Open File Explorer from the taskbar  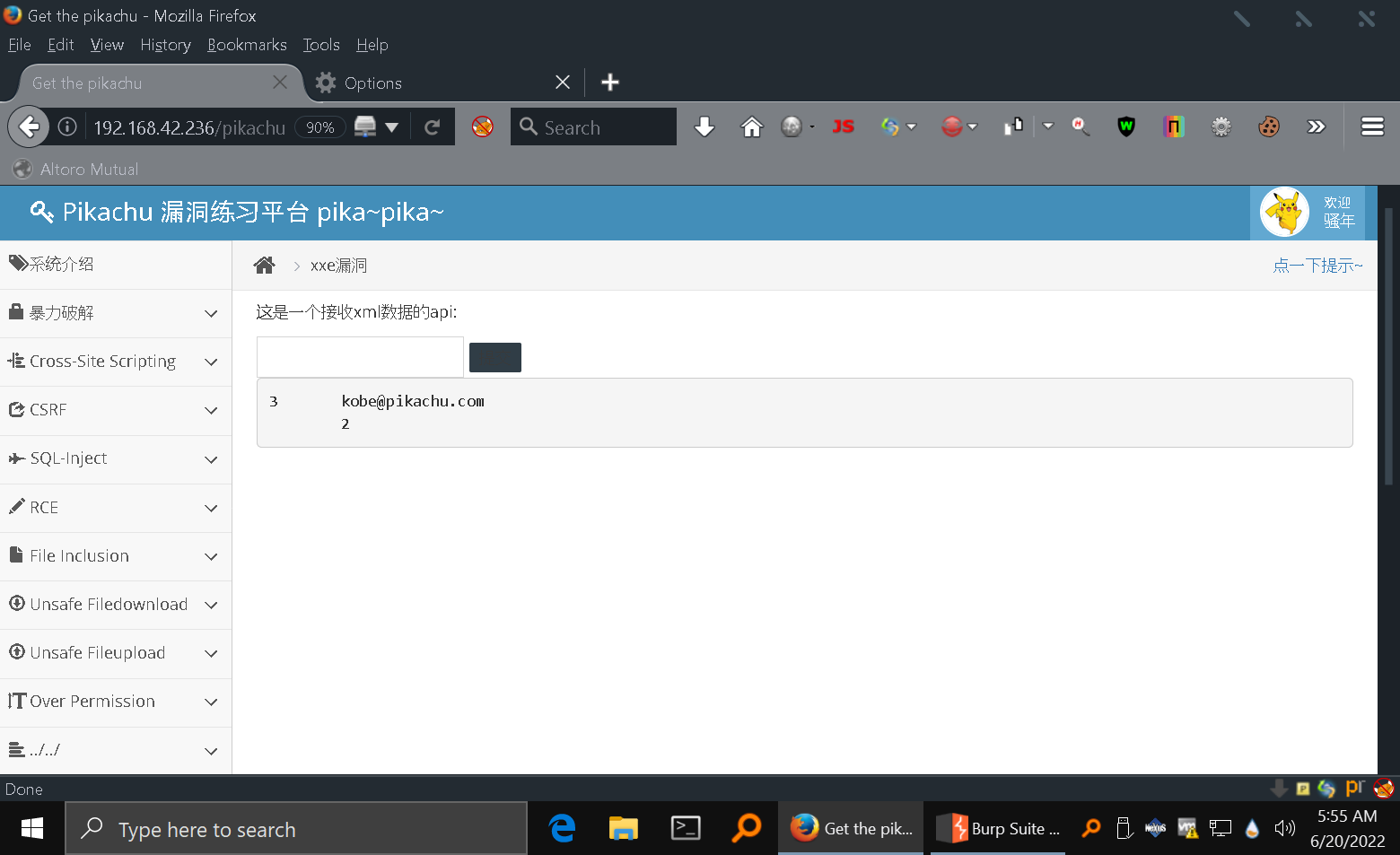[624, 828]
